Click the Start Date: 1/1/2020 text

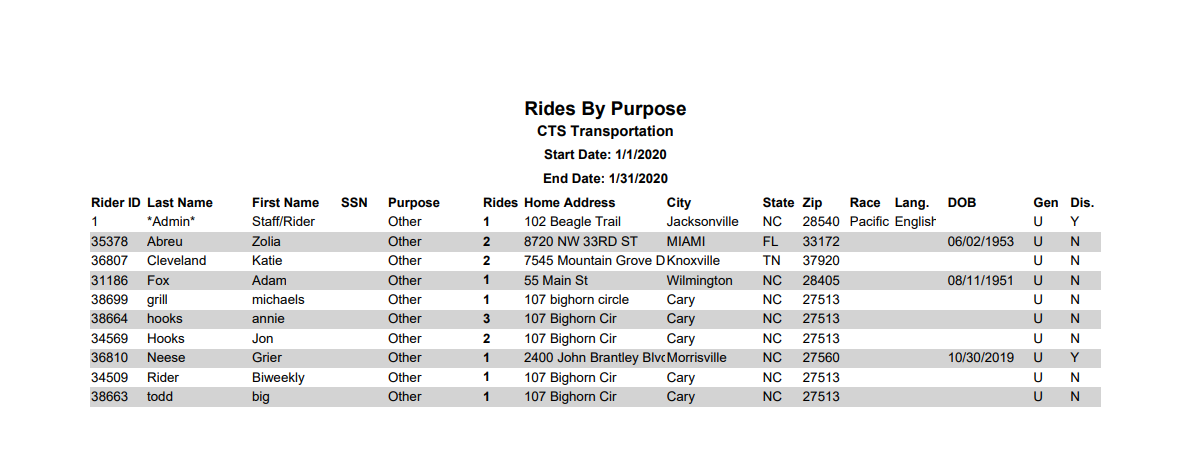tap(605, 155)
